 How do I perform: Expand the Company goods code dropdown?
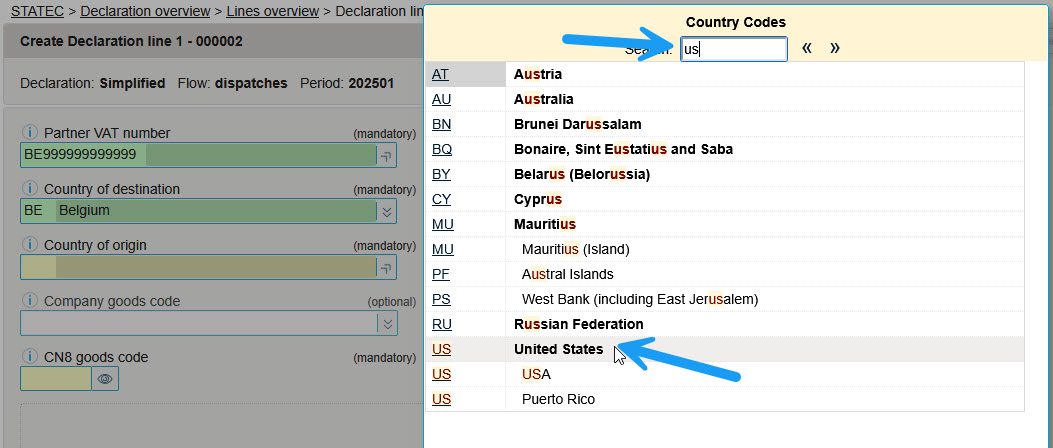point(386,323)
